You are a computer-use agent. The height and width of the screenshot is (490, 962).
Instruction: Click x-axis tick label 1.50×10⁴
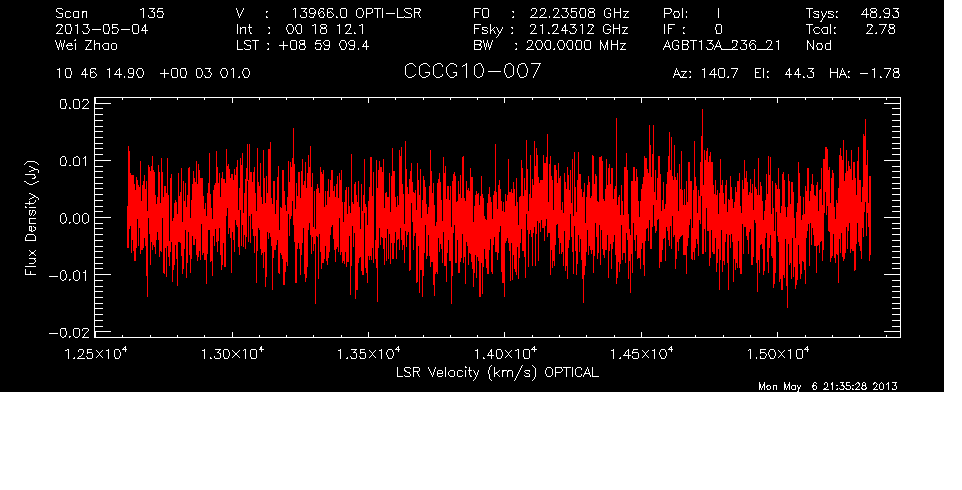coord(777,354)
